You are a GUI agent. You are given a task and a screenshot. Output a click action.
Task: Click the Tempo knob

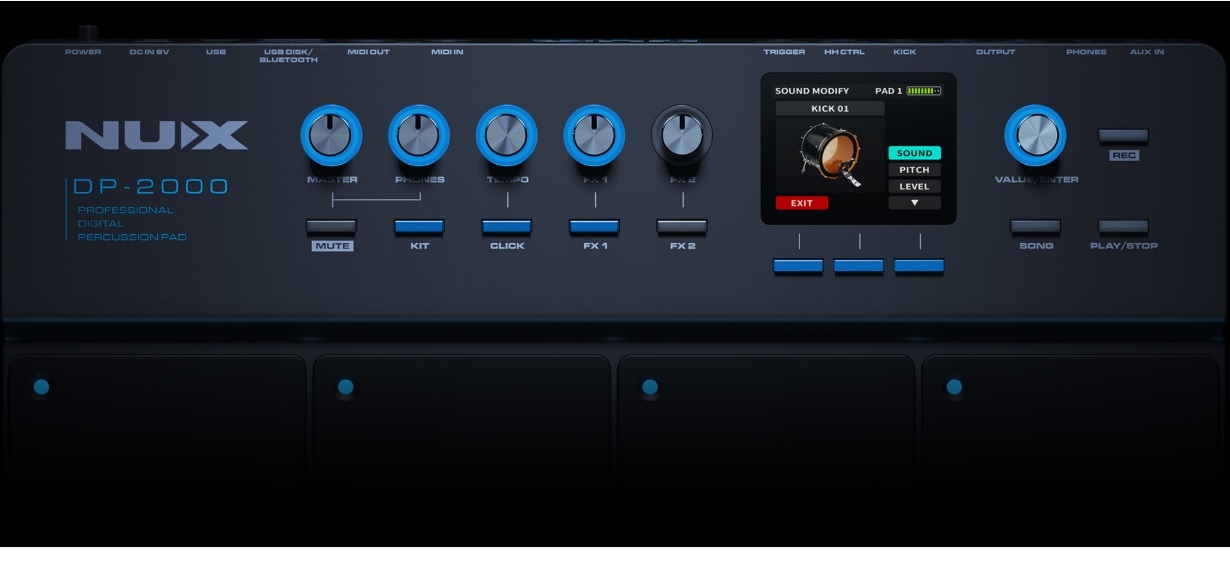pyautogui.click(x=507, y=135)
